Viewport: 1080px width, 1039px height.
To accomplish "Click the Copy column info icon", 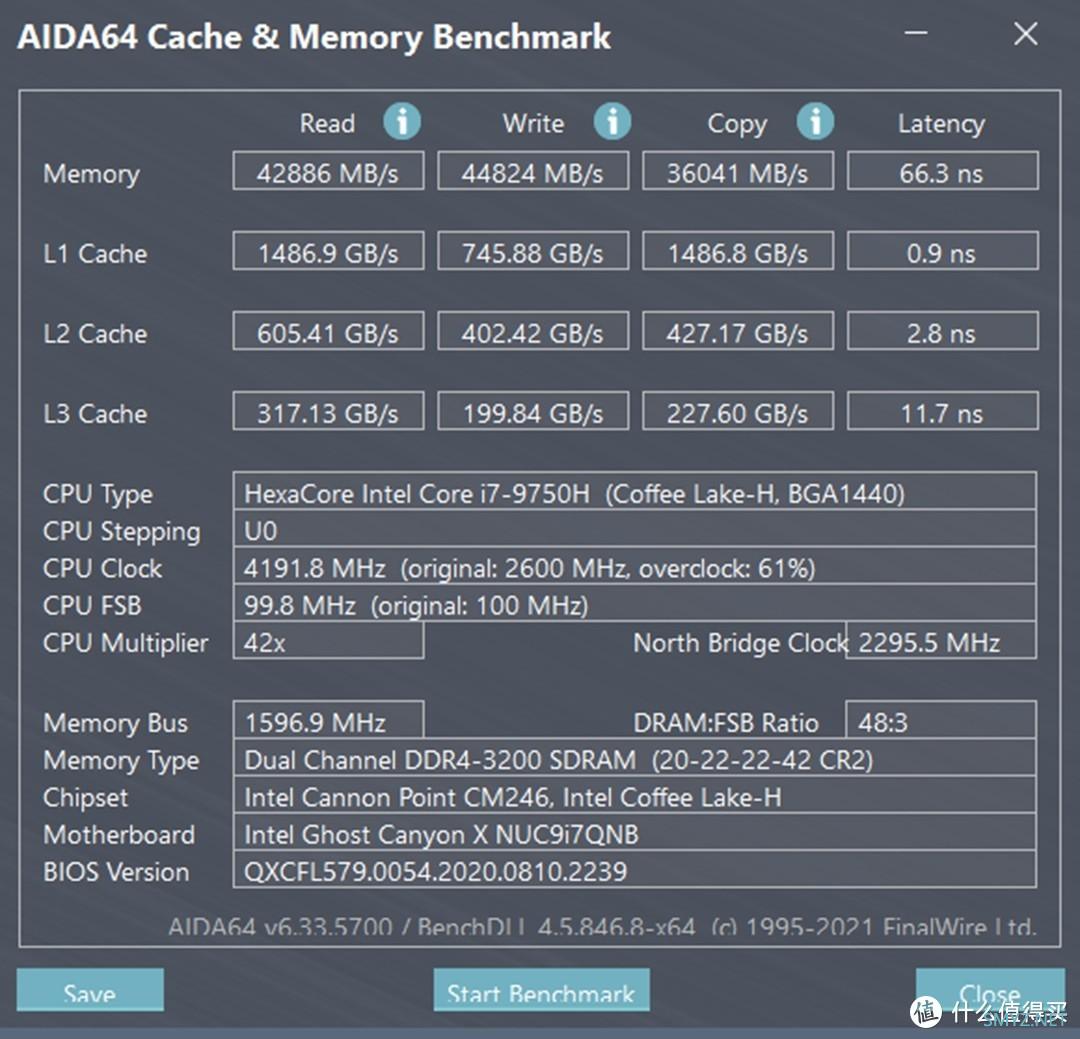I will (x=816, y=121).
